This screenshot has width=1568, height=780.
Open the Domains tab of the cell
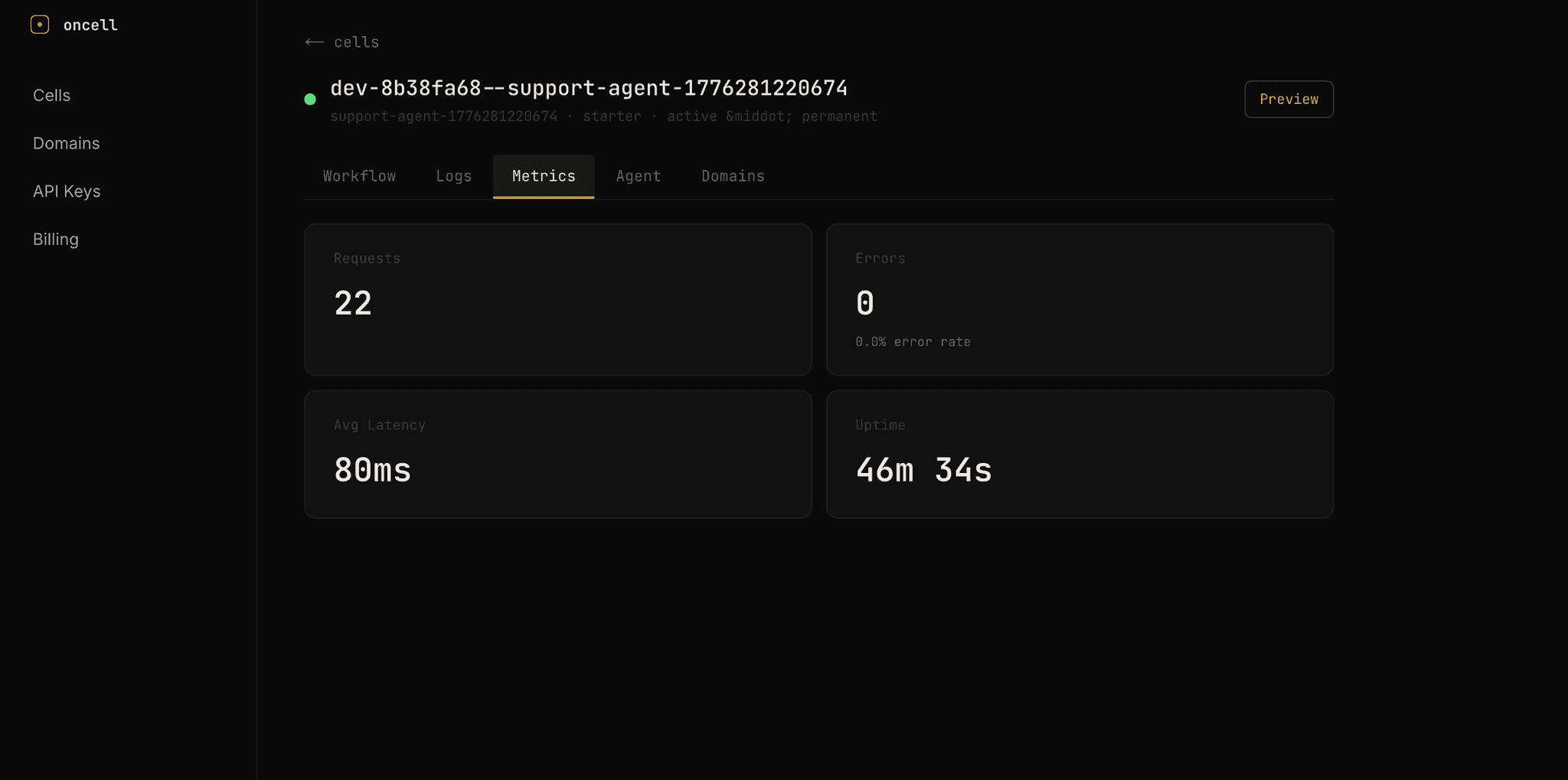[733, 176]
